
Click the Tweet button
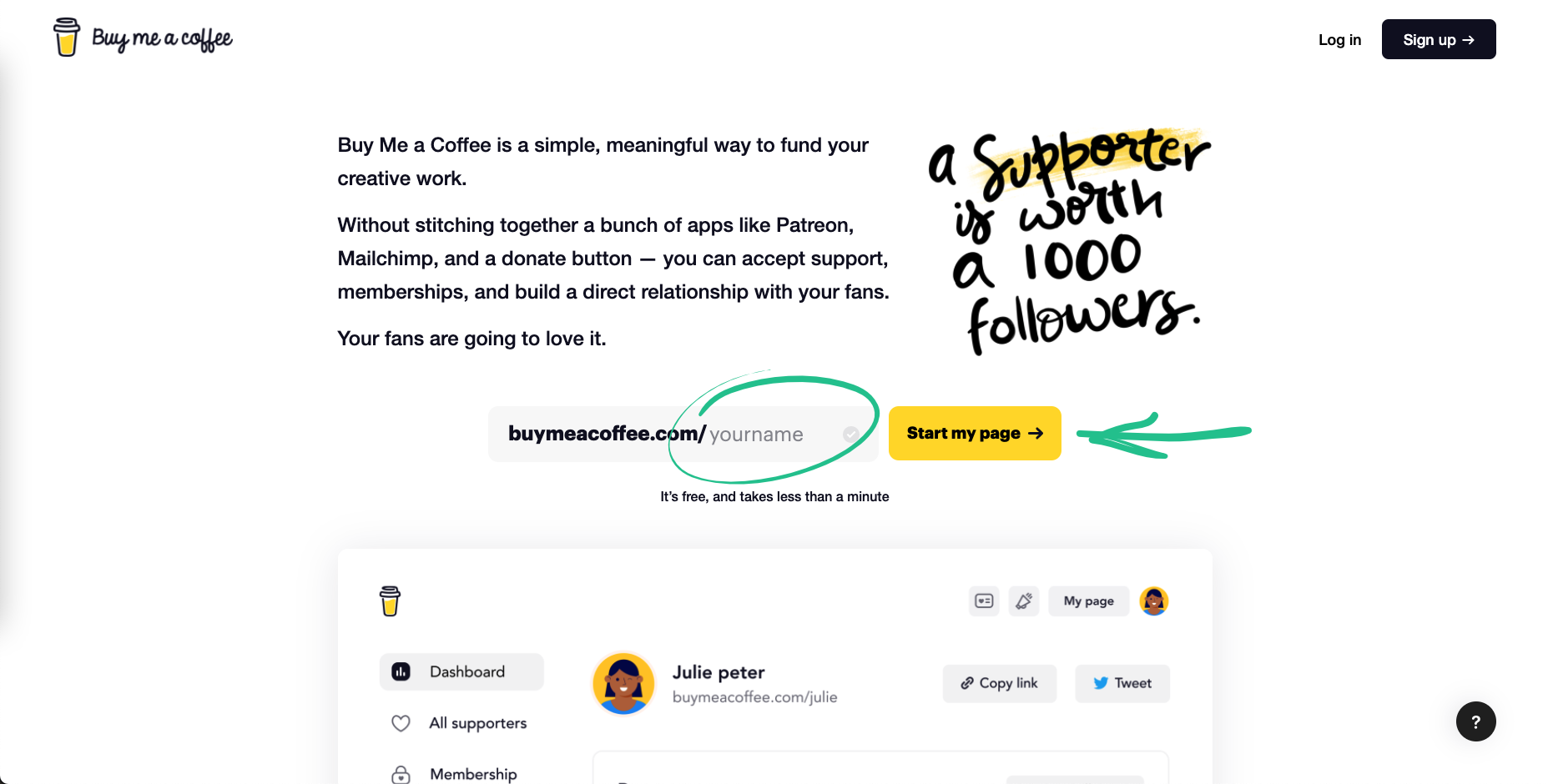[x=1122, y=683]
